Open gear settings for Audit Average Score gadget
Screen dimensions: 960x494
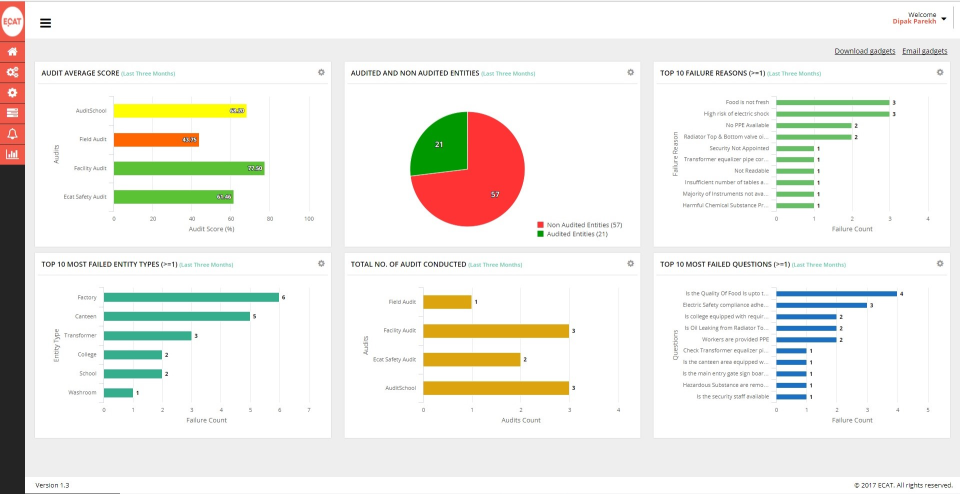321,72
